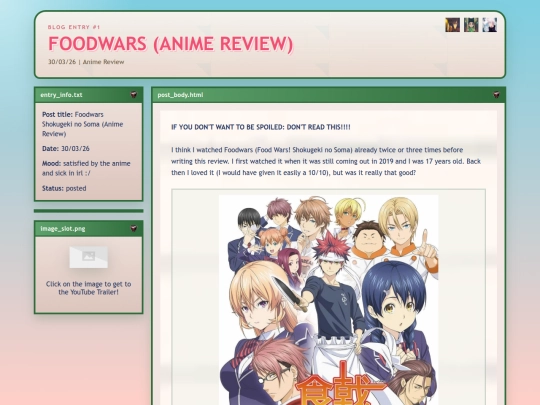The width and height of the screenshot is (540, 405).
Task: Click the entry_info.txt panel title
Action: 61,95
